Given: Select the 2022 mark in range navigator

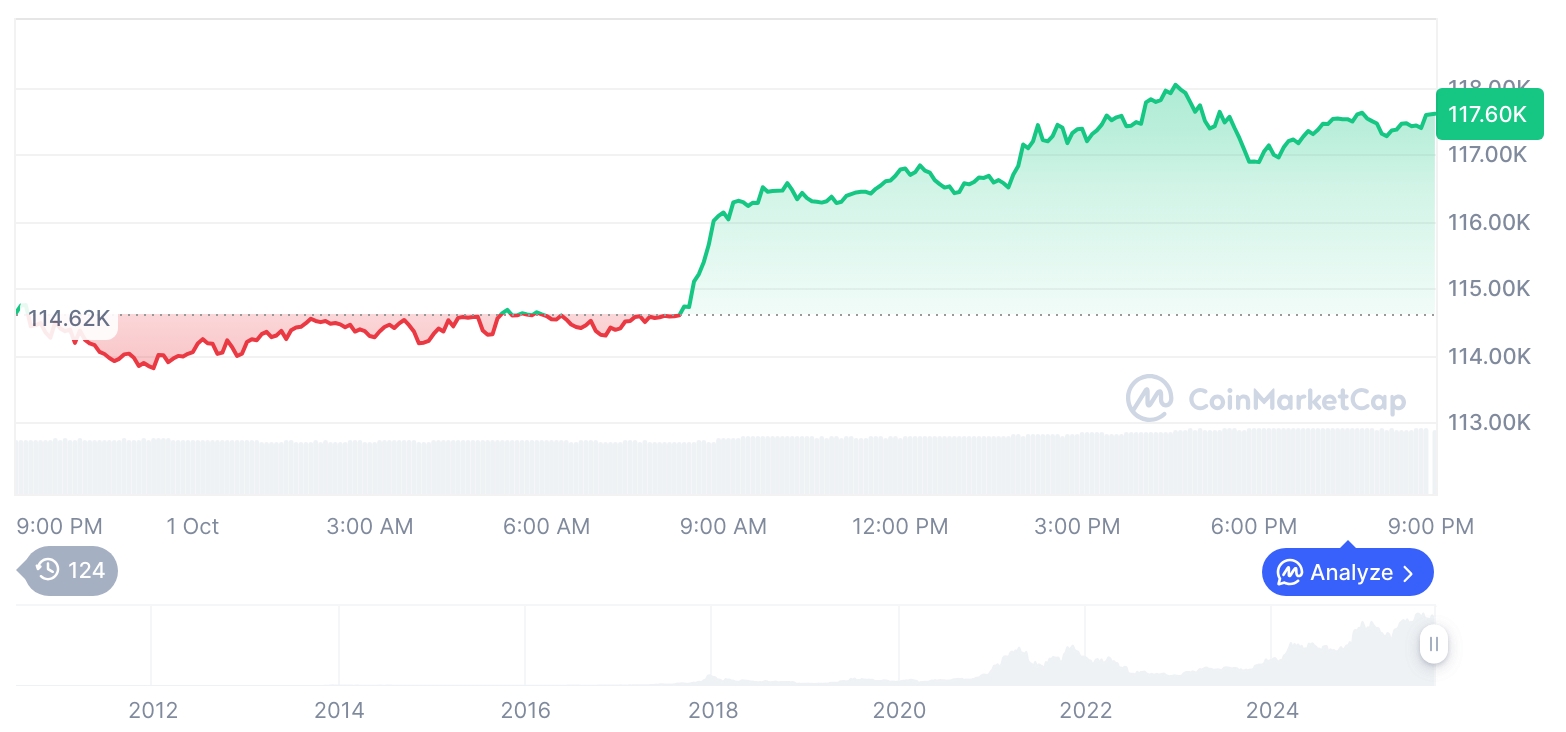Looking at the screenshot, I should click(x=1086, y=710).
